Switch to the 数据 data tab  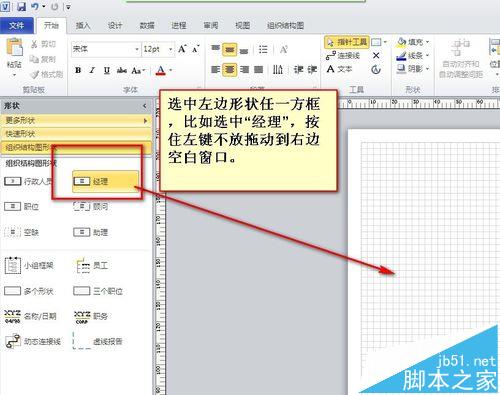[147, 25]
